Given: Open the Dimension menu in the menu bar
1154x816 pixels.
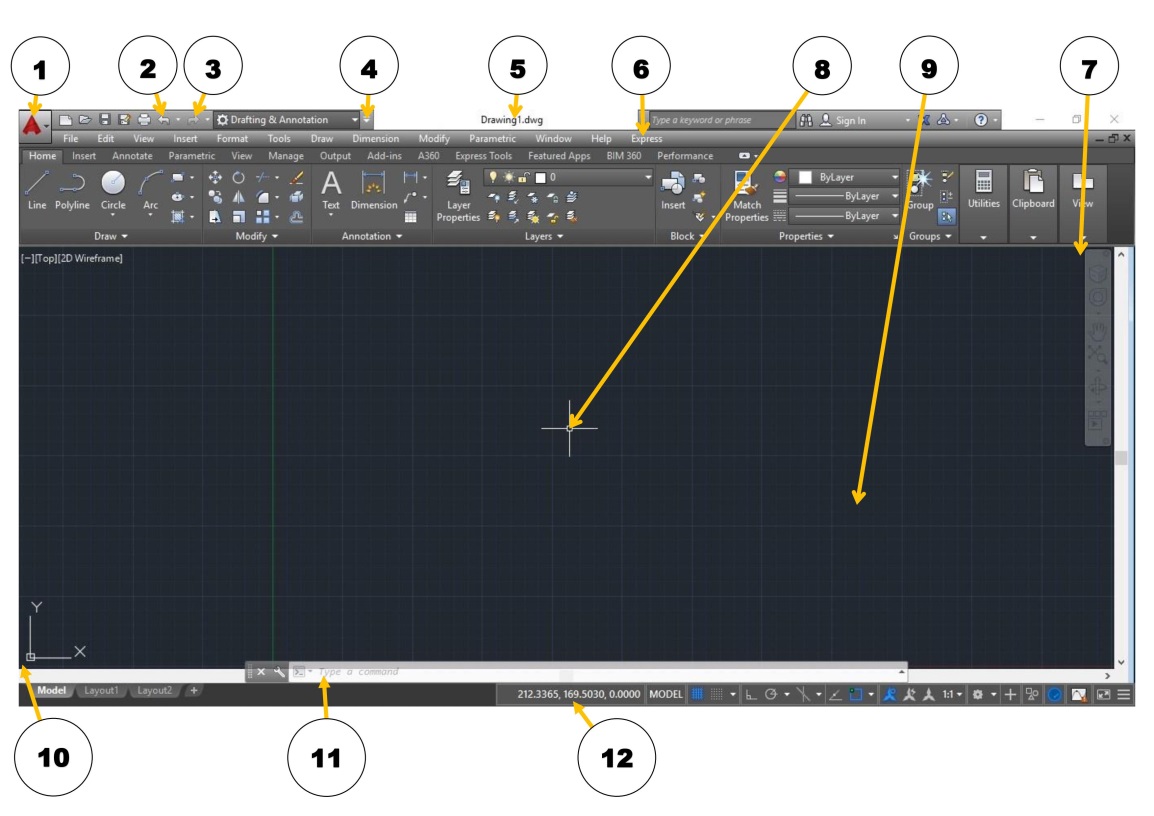Looking at the screenshot, I should pyautogui.click(x=375, y=138).
